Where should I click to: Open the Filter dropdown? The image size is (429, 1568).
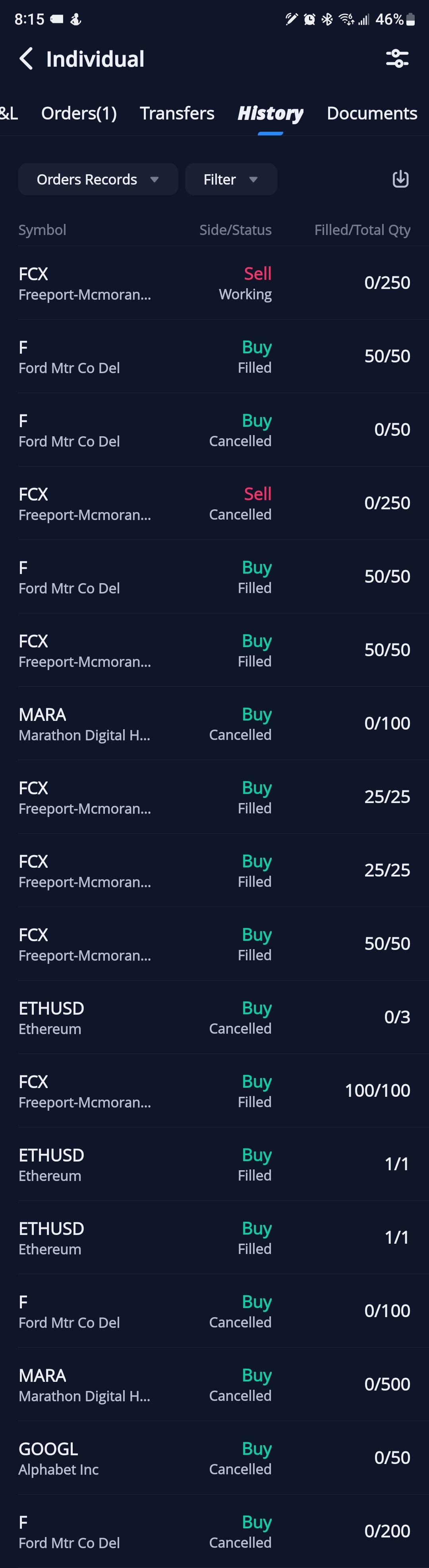231,179
